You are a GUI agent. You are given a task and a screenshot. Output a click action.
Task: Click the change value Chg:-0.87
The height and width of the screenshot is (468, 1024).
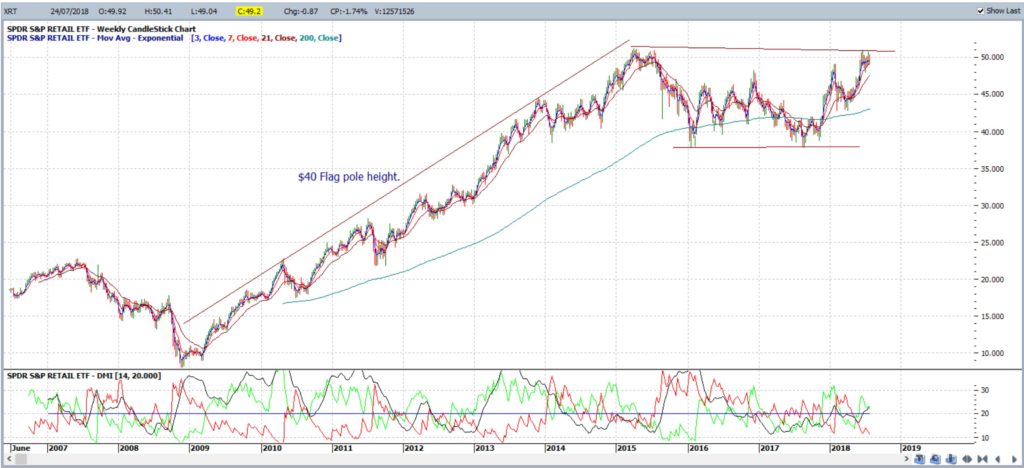click(x=300, y=11)
